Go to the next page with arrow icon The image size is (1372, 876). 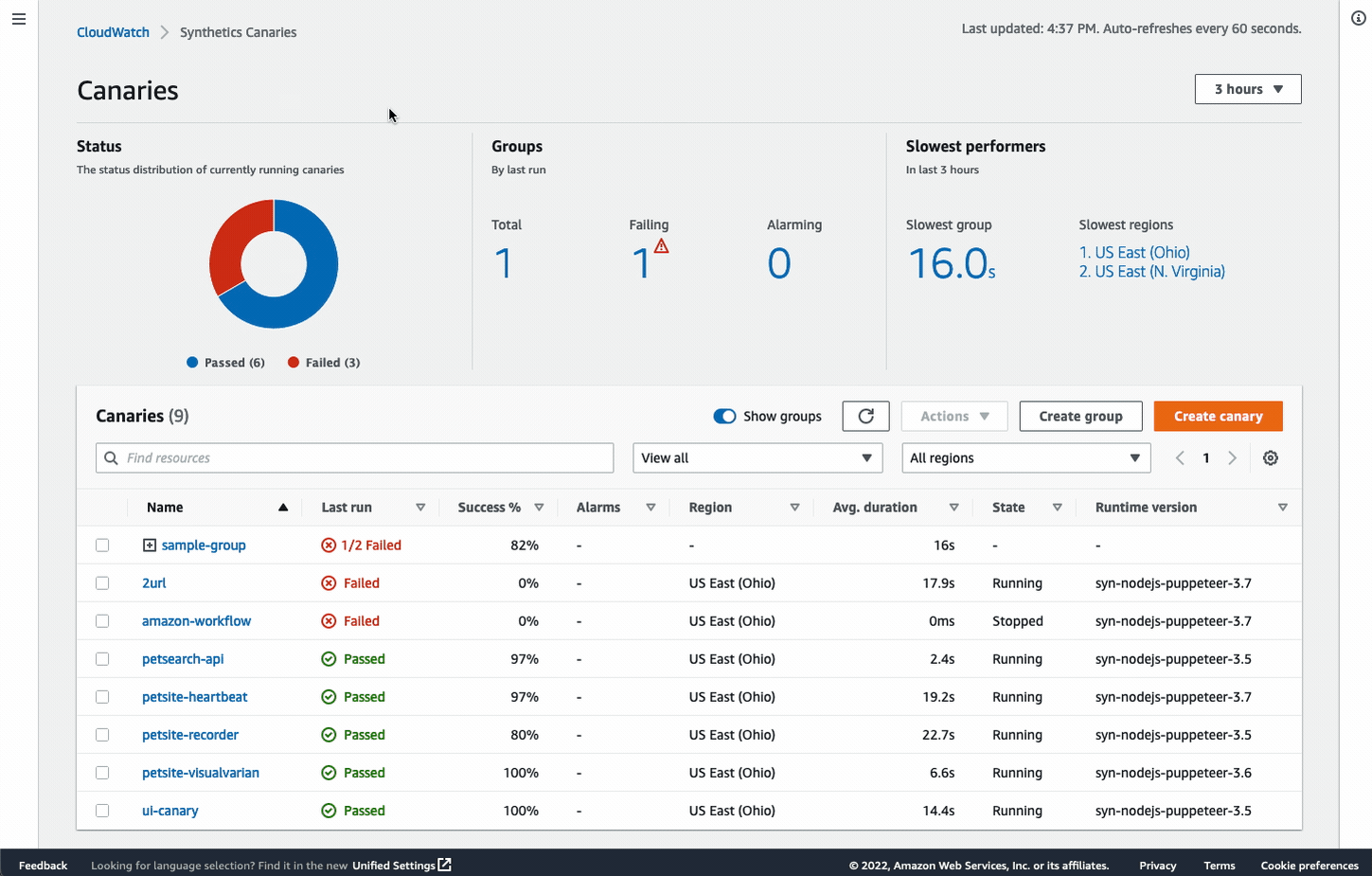pos(1232,457)
